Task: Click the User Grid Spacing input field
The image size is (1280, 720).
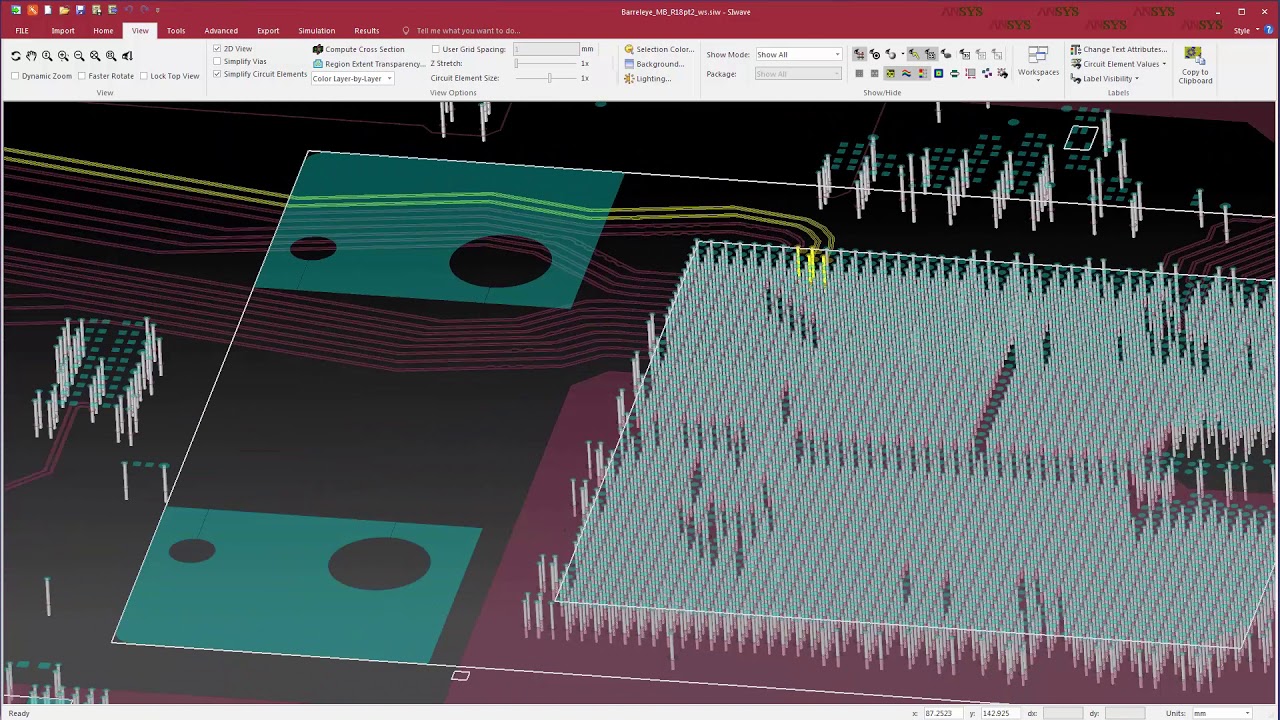Action: click(x=546, y=49)
